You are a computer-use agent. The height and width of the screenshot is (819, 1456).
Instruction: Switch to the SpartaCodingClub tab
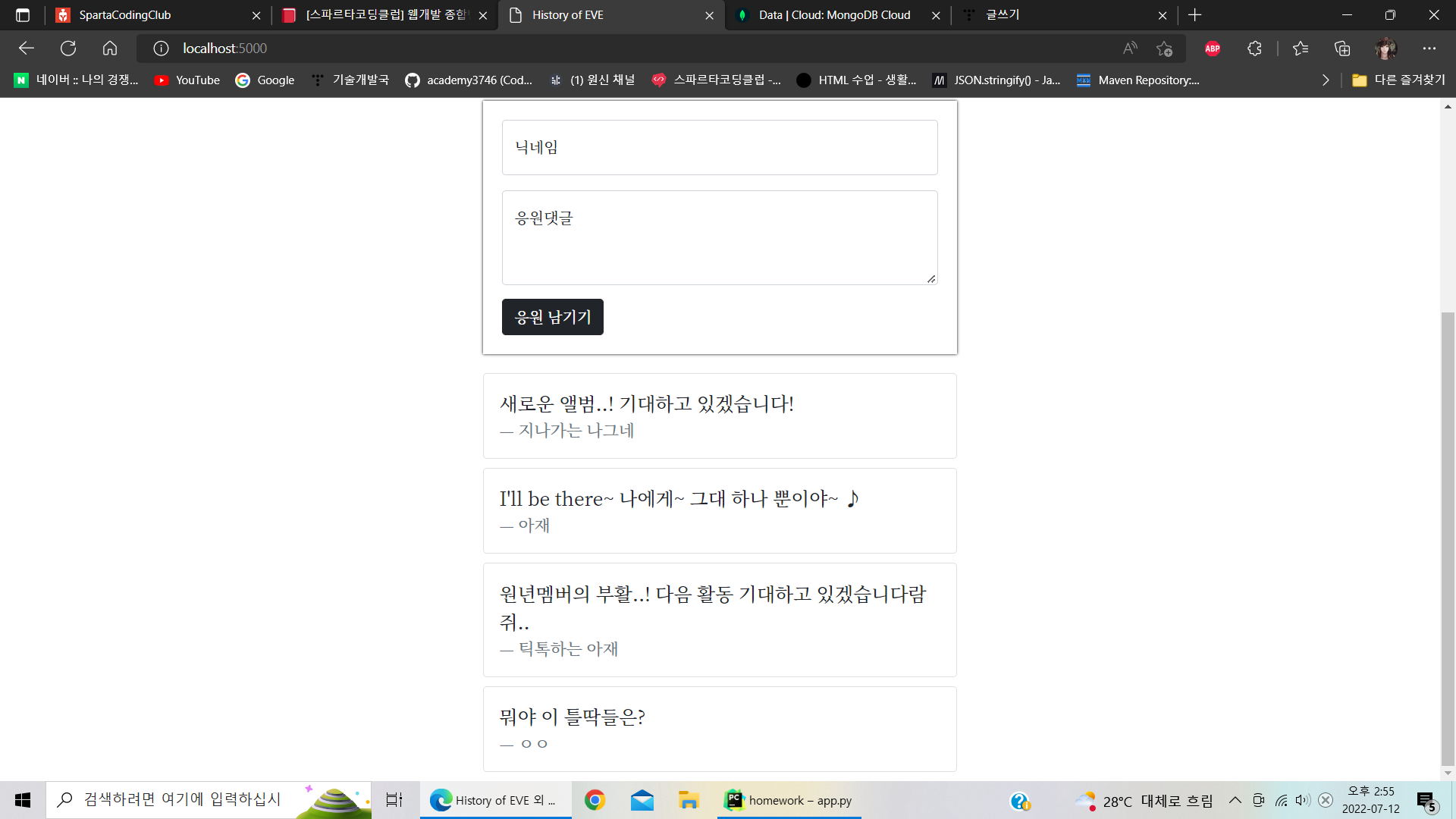pos(152,15)
